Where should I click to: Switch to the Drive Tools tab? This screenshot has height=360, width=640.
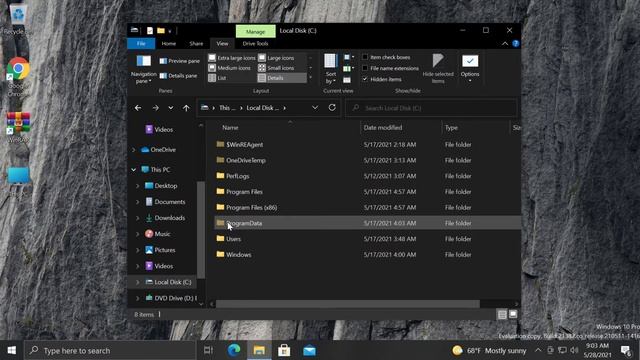[x=256, y=43]
